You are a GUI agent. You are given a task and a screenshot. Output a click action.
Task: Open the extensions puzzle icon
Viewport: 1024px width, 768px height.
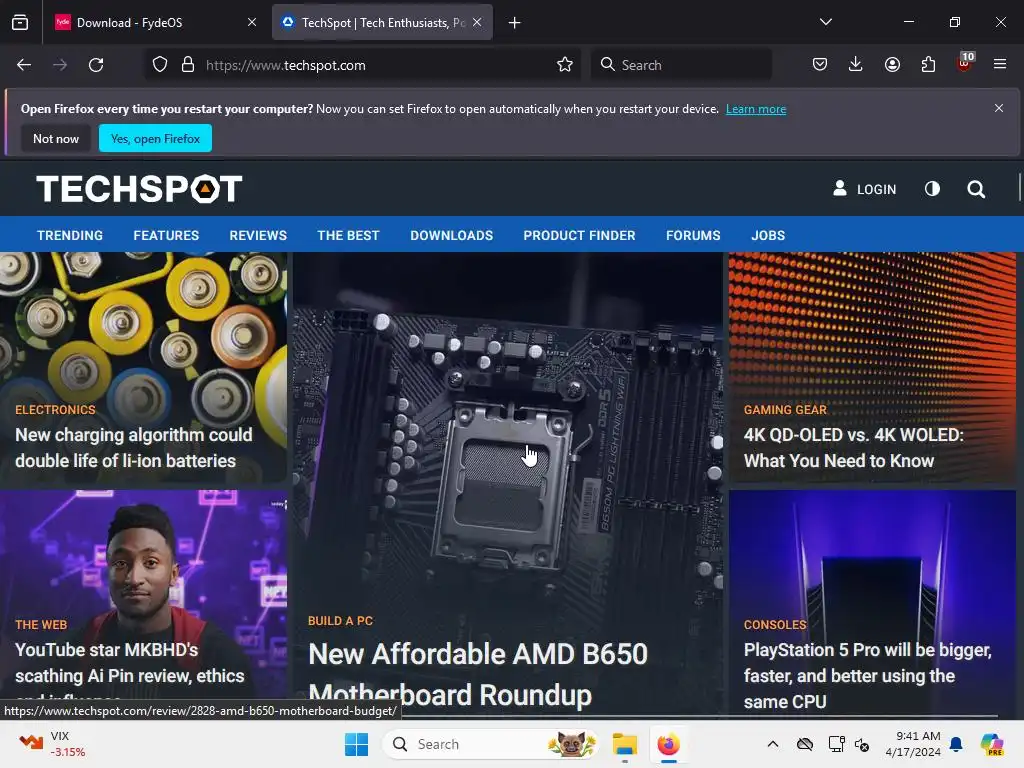pyautogui.click(x=928, y=64)
